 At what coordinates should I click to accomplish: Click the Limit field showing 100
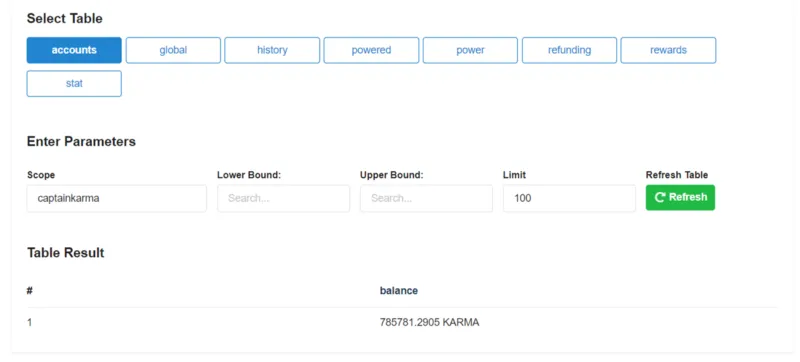coord(569,198)
